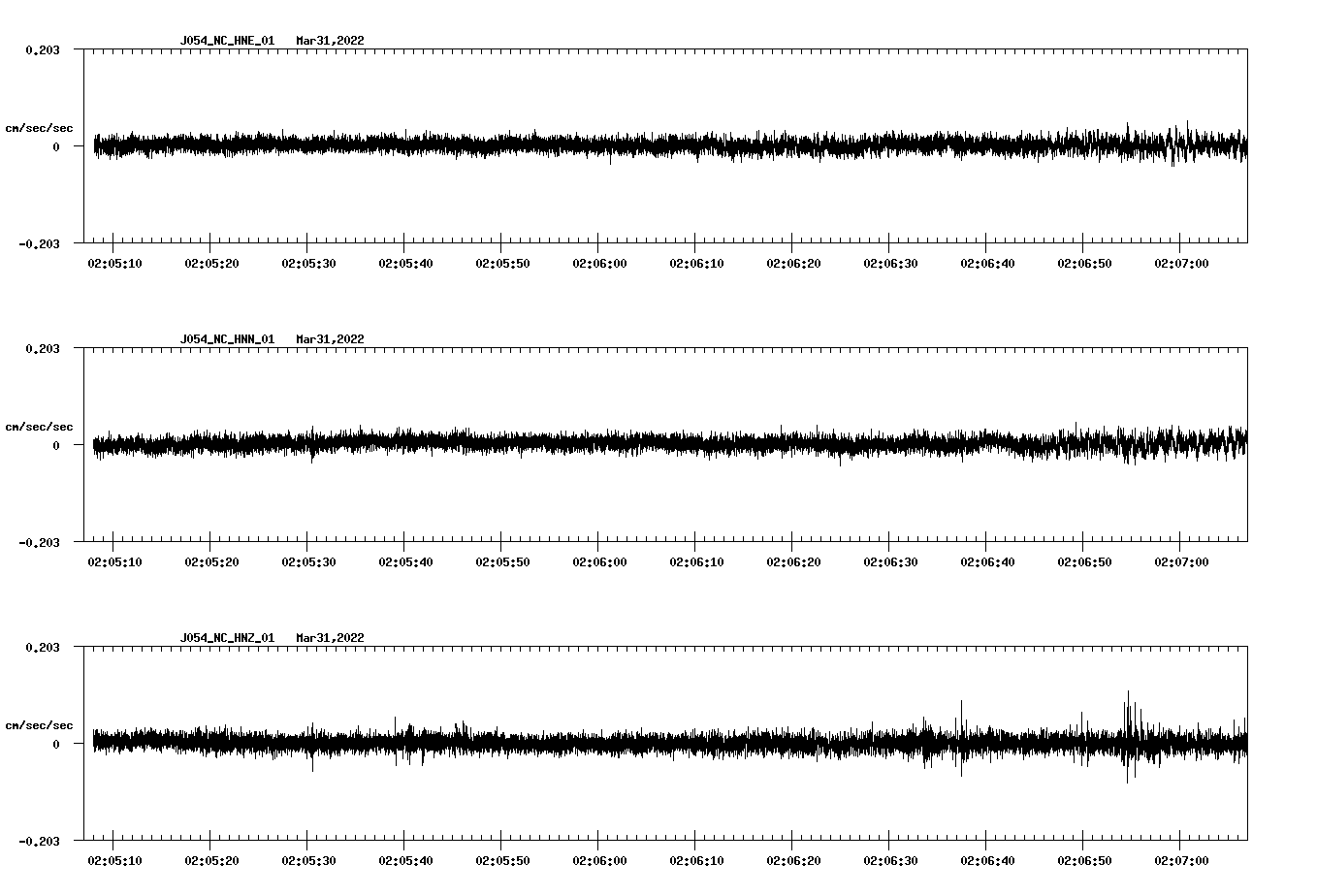Image resolution: width=1317 pixels, height=896 pixels.
Task: Select 02:05:30 time label under HNE plot
Action: [x=308, y=264]
